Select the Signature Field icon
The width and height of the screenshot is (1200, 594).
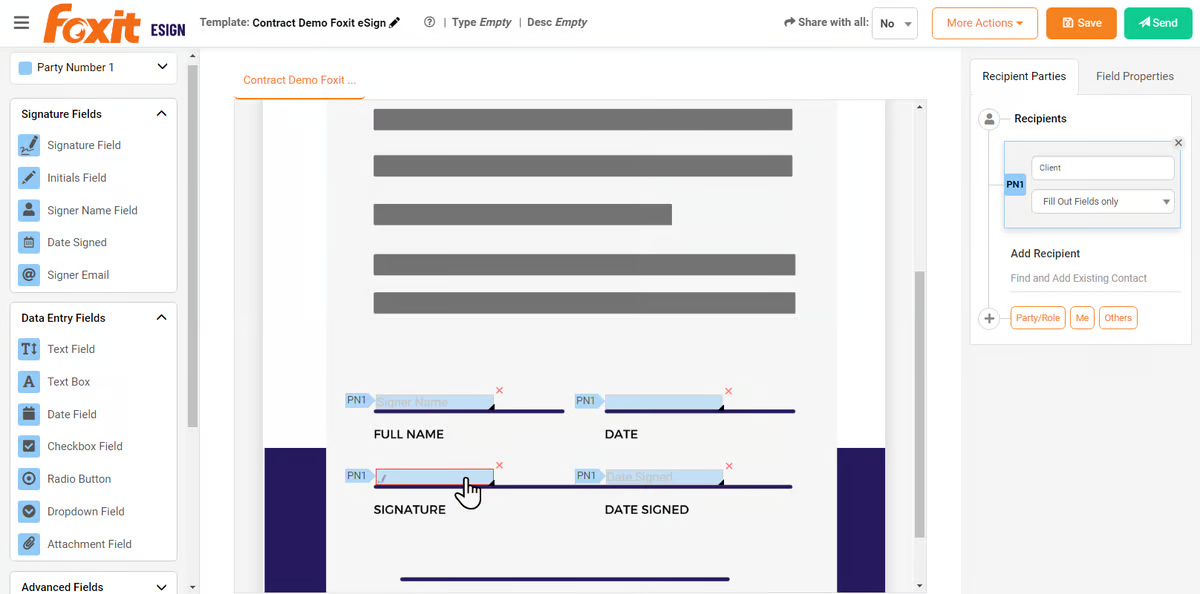pyautogui.click(x=29, y=145)
